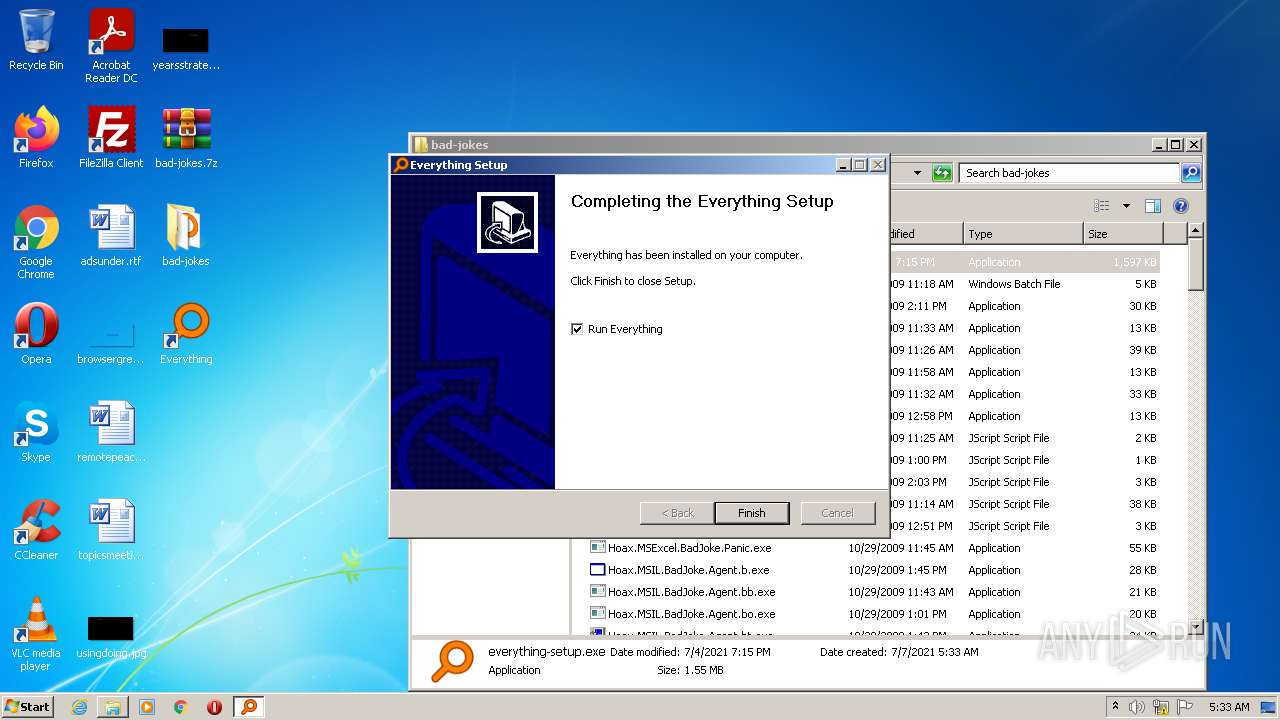Image resolution: width=1280 pixels, height=720 pixels.
Task: Click the 1,597 KB size entry
Action: tap(1135, 262)
